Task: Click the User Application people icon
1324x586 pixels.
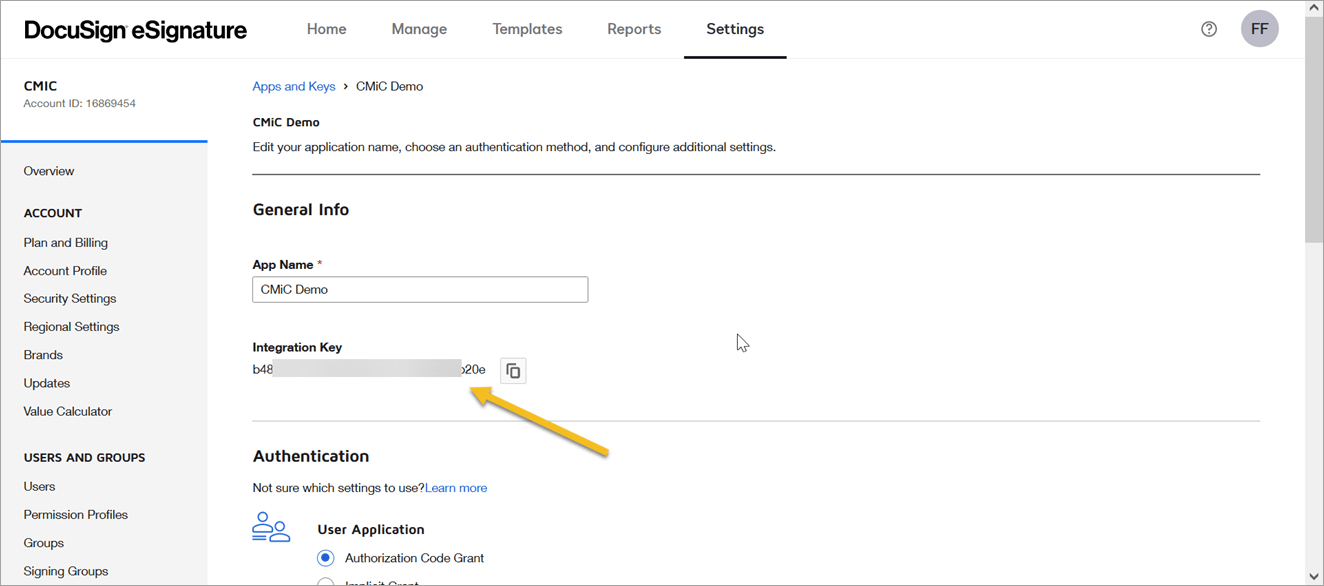Action: 271,527
